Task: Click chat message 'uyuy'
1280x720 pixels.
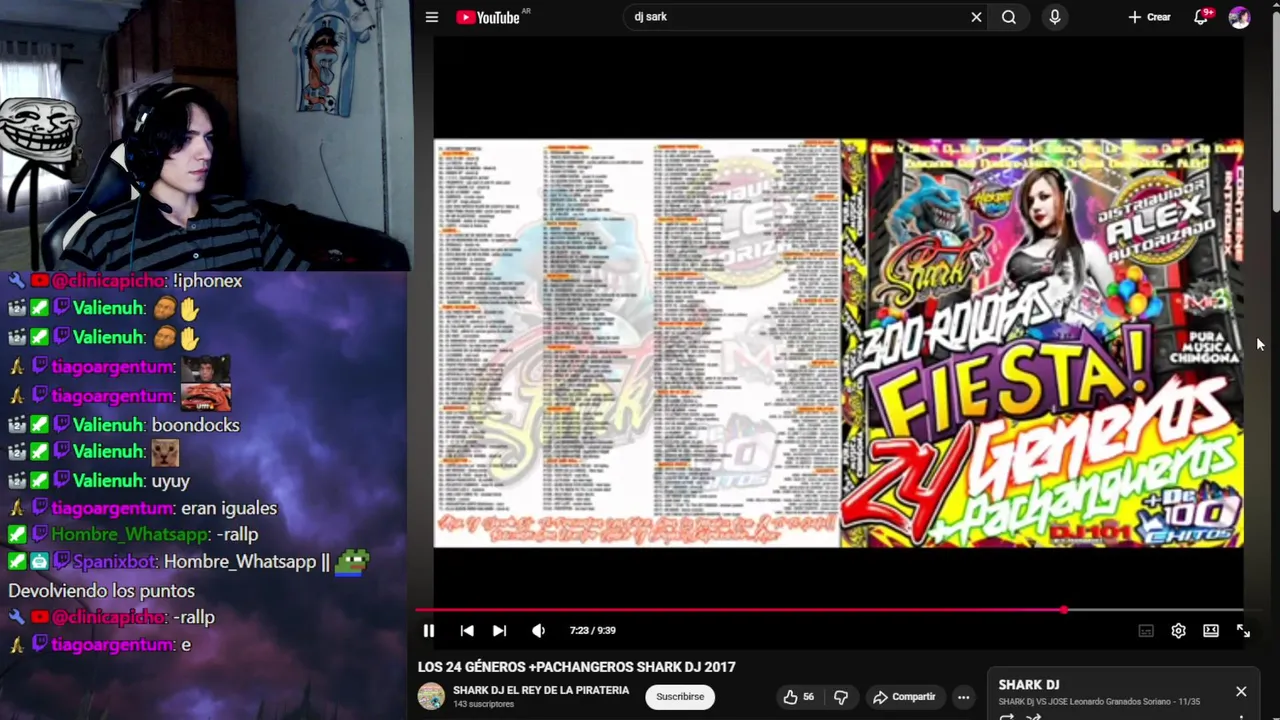Action: (171, 481)
